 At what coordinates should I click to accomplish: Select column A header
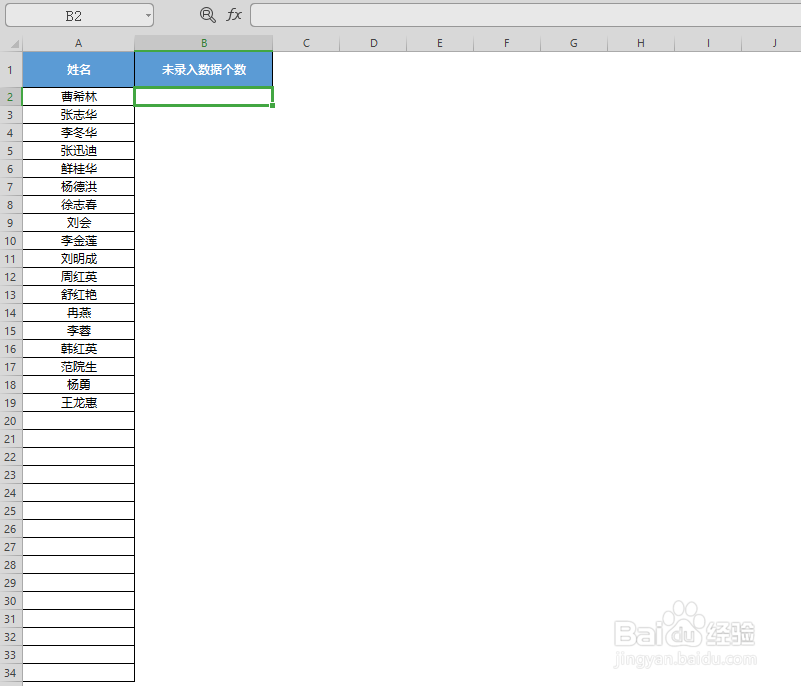click(x=78, y=43)
